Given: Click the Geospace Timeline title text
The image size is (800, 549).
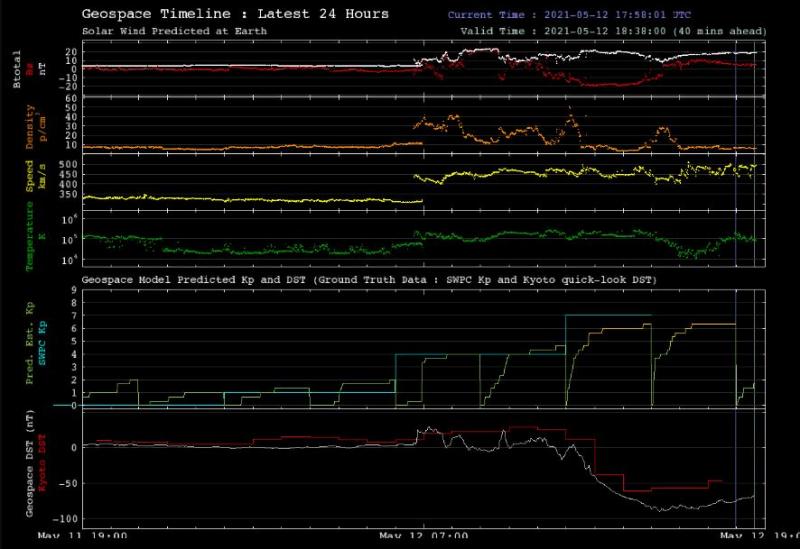Looking at the screenshot, I should (235, 15).
